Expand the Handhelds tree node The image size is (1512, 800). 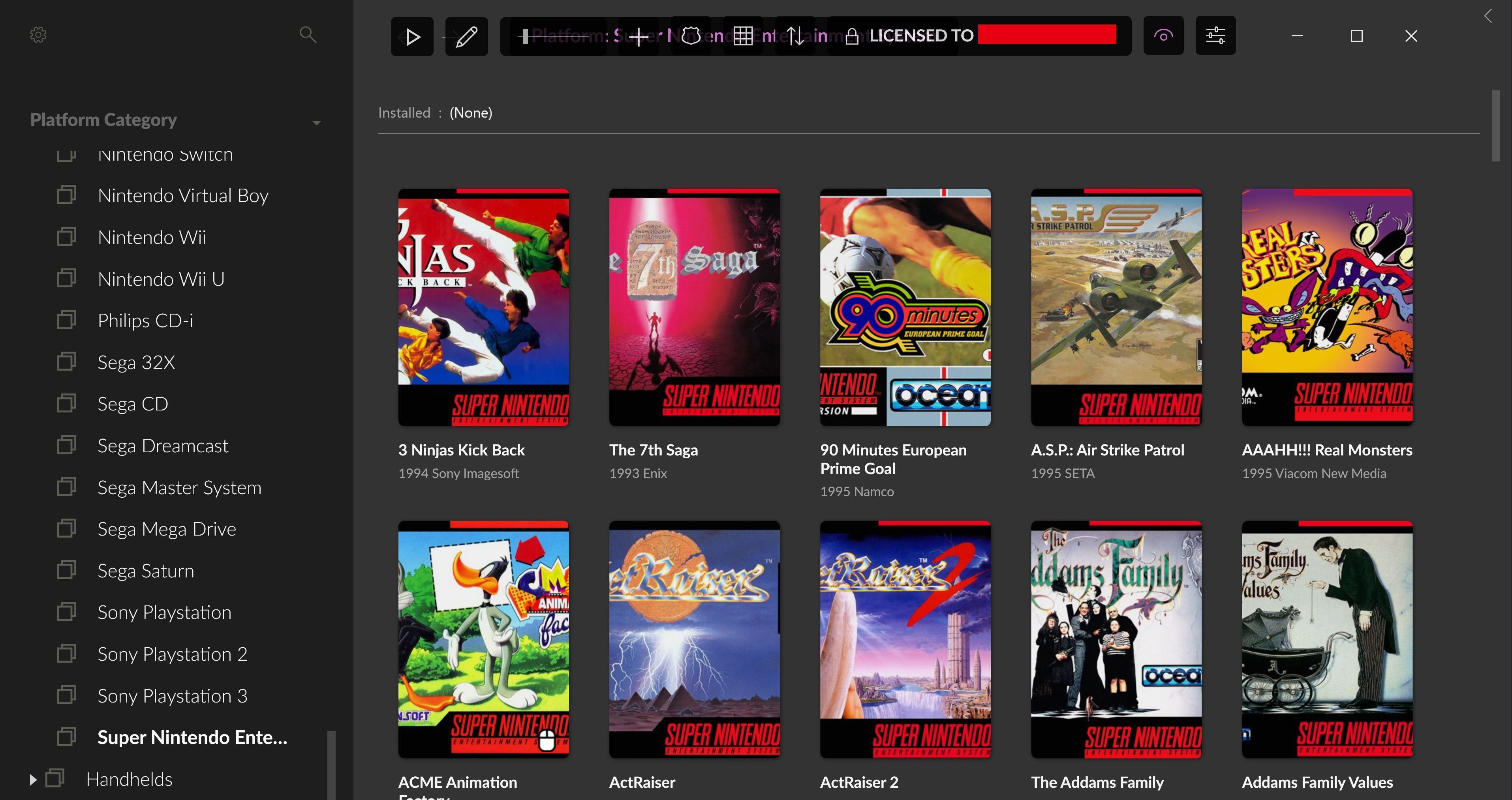(33, 780)
